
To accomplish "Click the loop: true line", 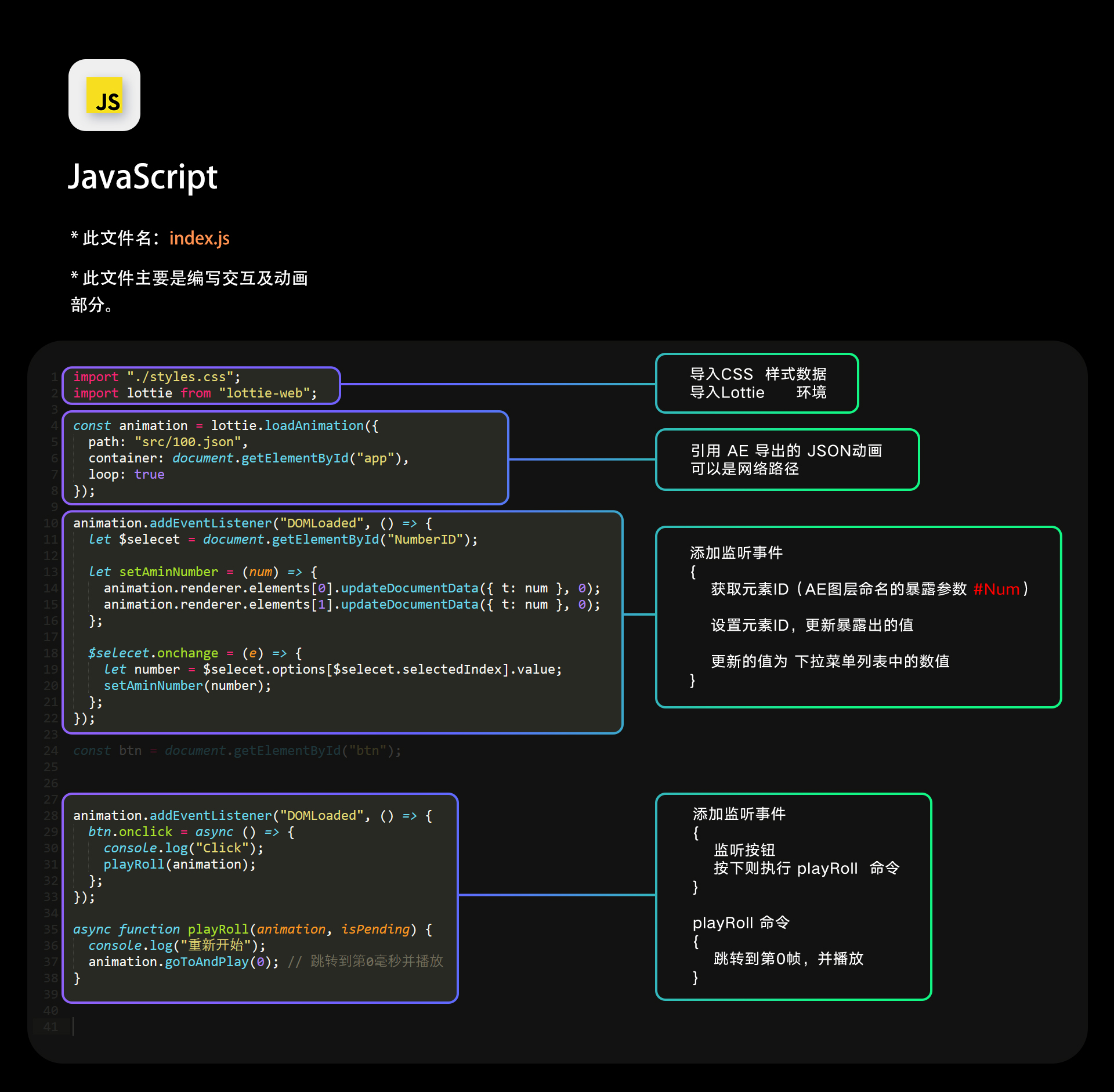I will 126,474.
